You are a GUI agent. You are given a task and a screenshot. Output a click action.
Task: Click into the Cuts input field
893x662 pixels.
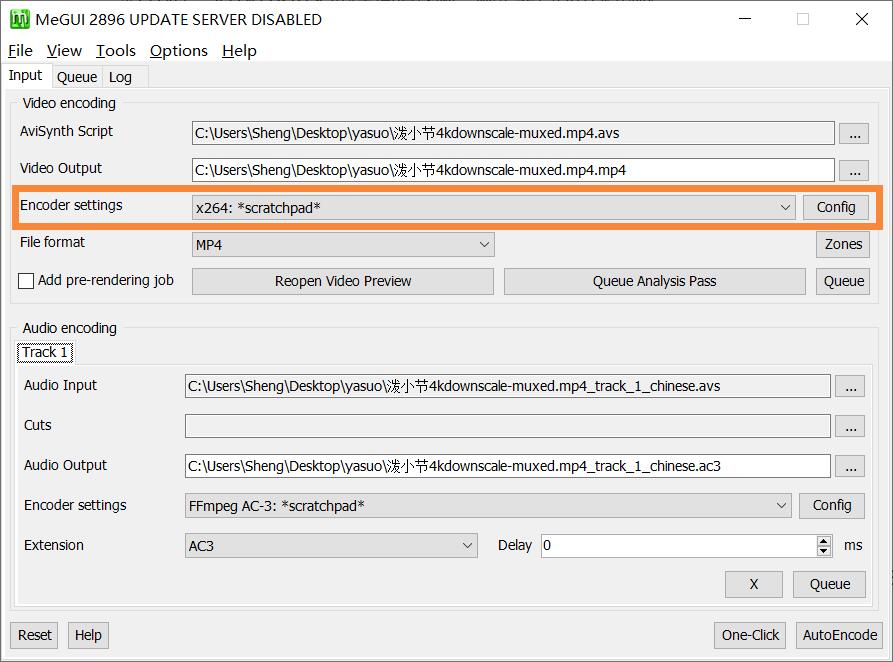pyautogui.click(x=507, y=426)
